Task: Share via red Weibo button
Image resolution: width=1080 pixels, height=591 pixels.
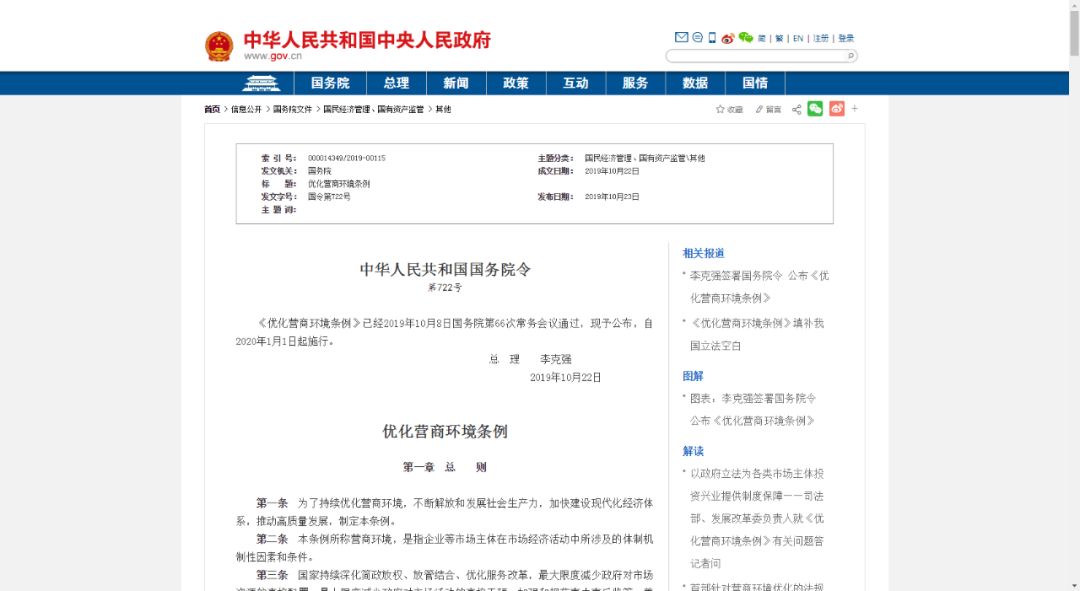Action: [836, 109]
